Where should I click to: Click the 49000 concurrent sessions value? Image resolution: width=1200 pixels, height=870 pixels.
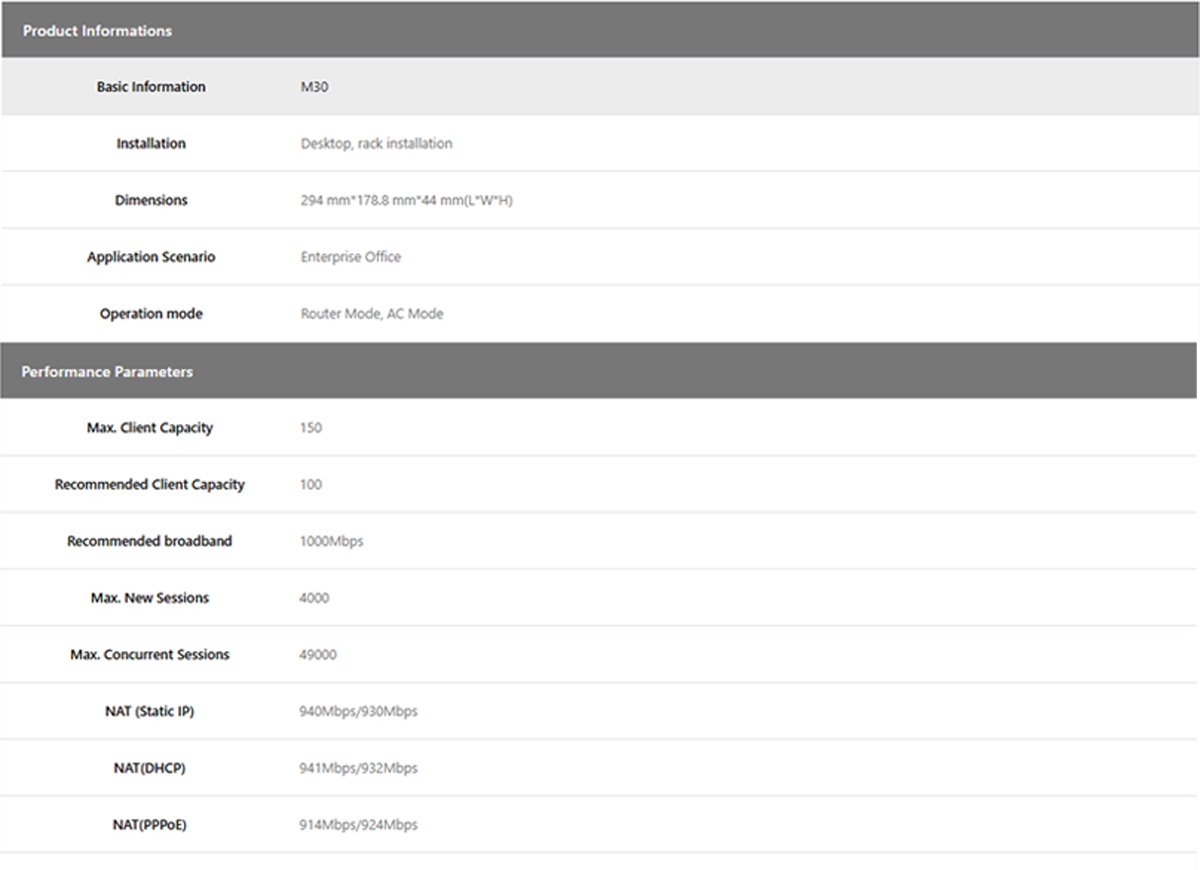(x=318, y=655)
